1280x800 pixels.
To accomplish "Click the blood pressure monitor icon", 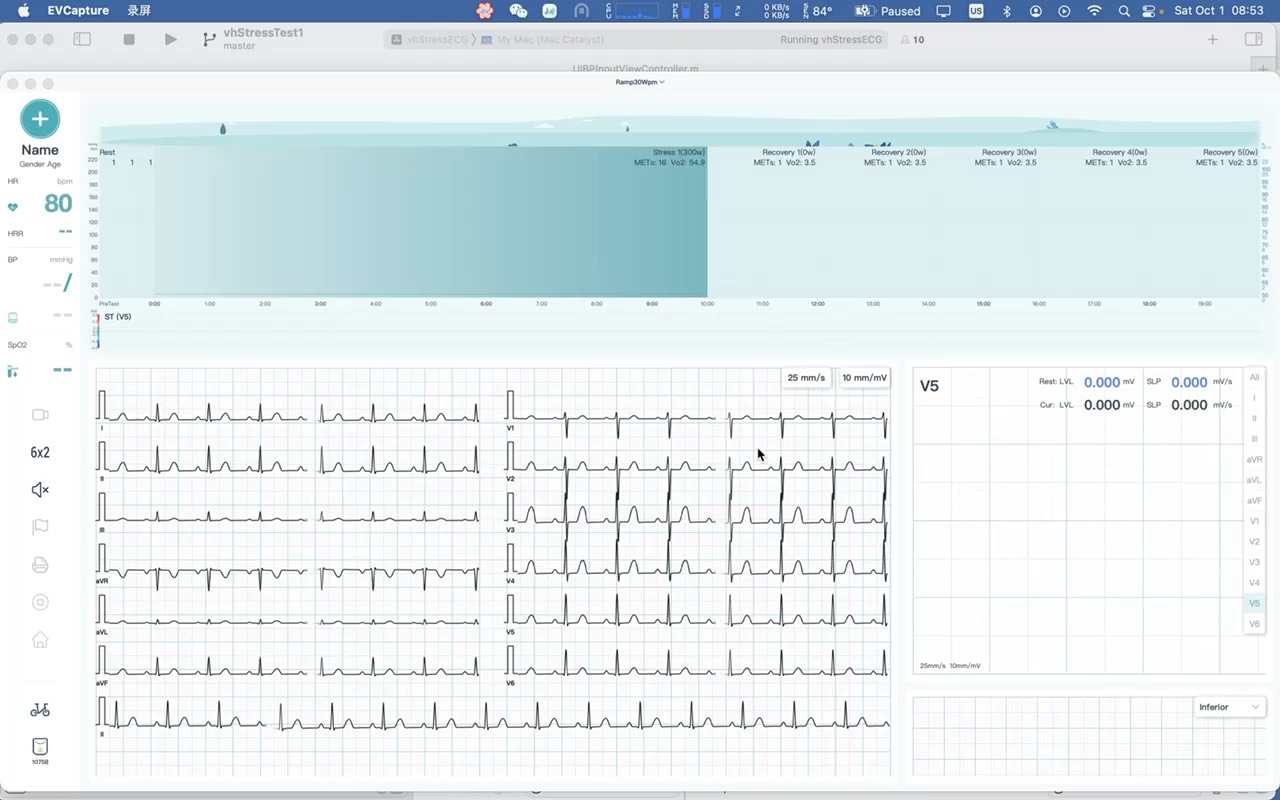I will tap(13, 317).
